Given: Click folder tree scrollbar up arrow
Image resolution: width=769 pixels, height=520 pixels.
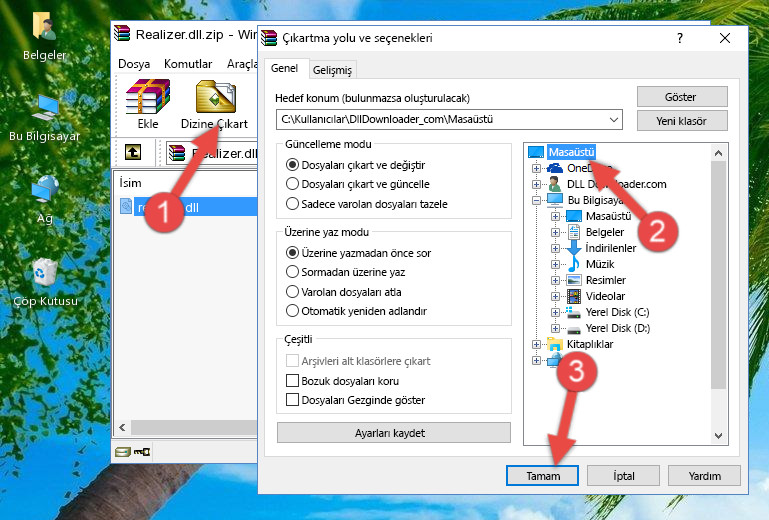Looking at the screenshot, I should tap(718, 154).
